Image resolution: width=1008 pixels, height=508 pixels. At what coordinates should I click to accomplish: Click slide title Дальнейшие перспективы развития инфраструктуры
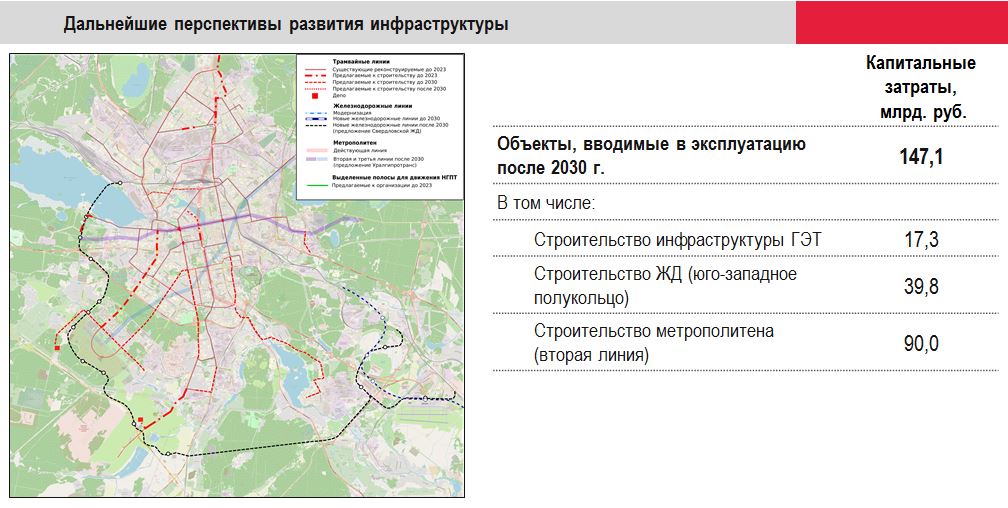286,24
